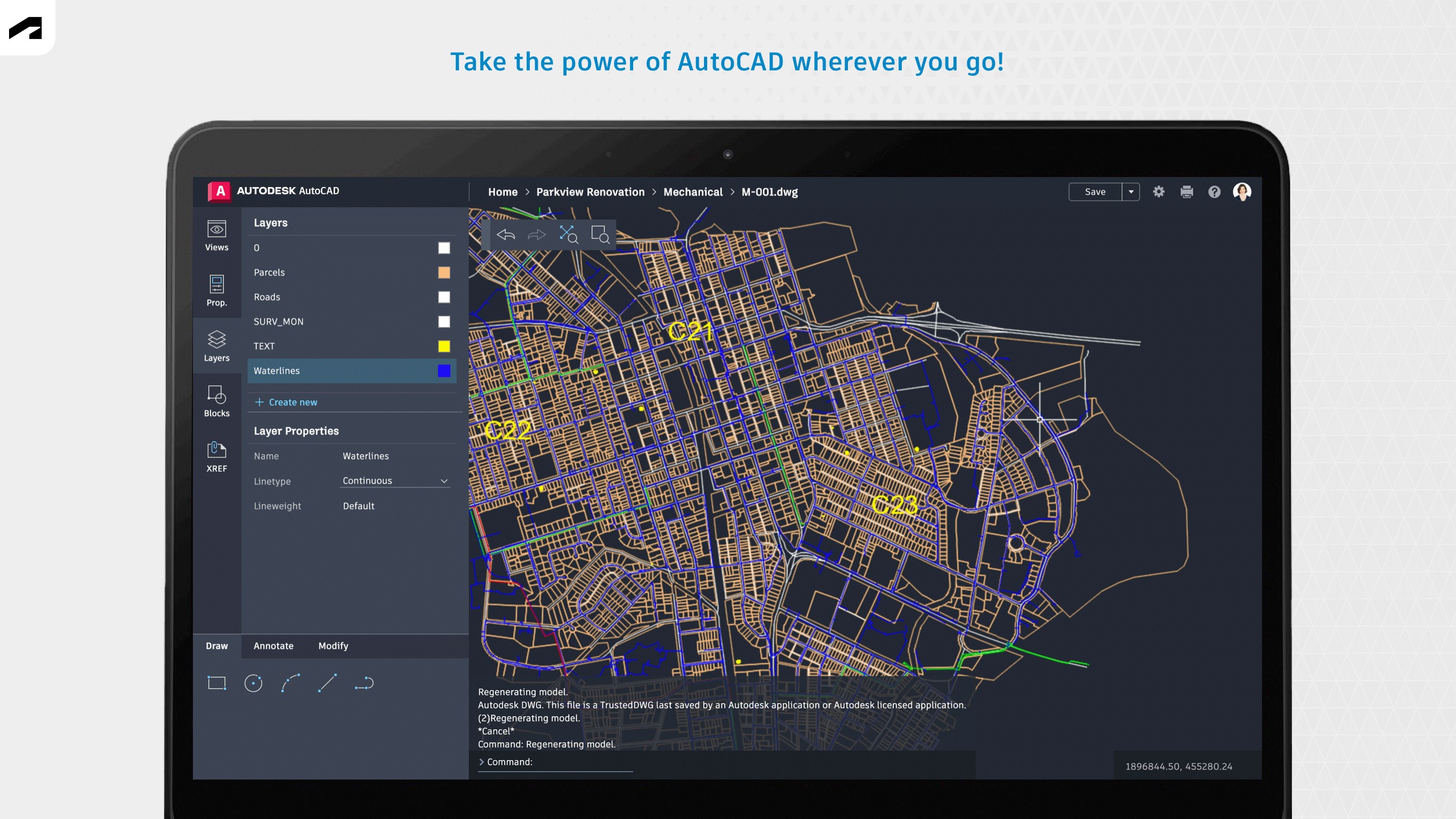The height and width of the screenshot is (819, 1456).
Task: Expand the Command line prompt
Action: point(481,762)
